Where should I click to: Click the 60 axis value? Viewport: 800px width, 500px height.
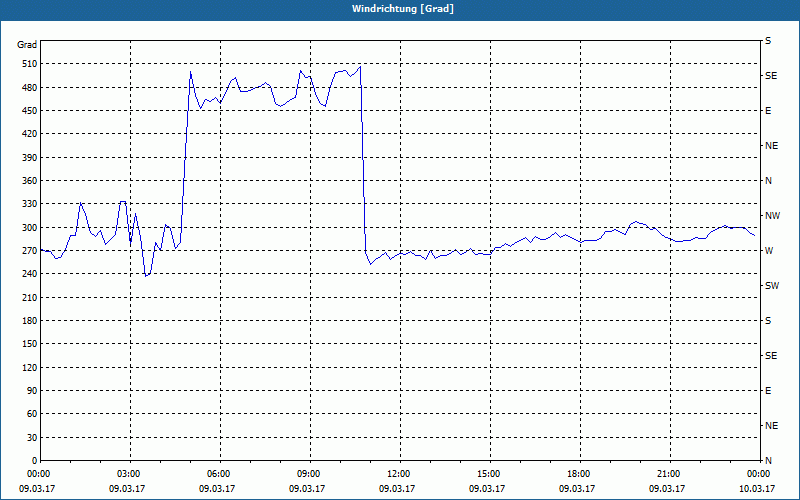coord(32,414)
